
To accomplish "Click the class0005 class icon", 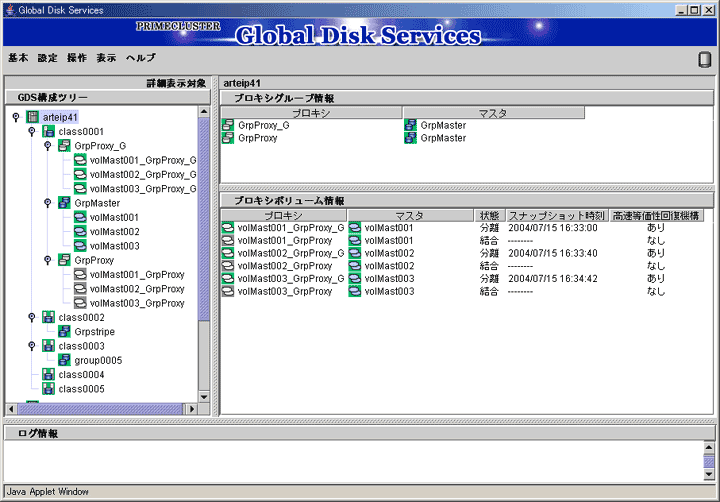I will click(x=48, y=389).
